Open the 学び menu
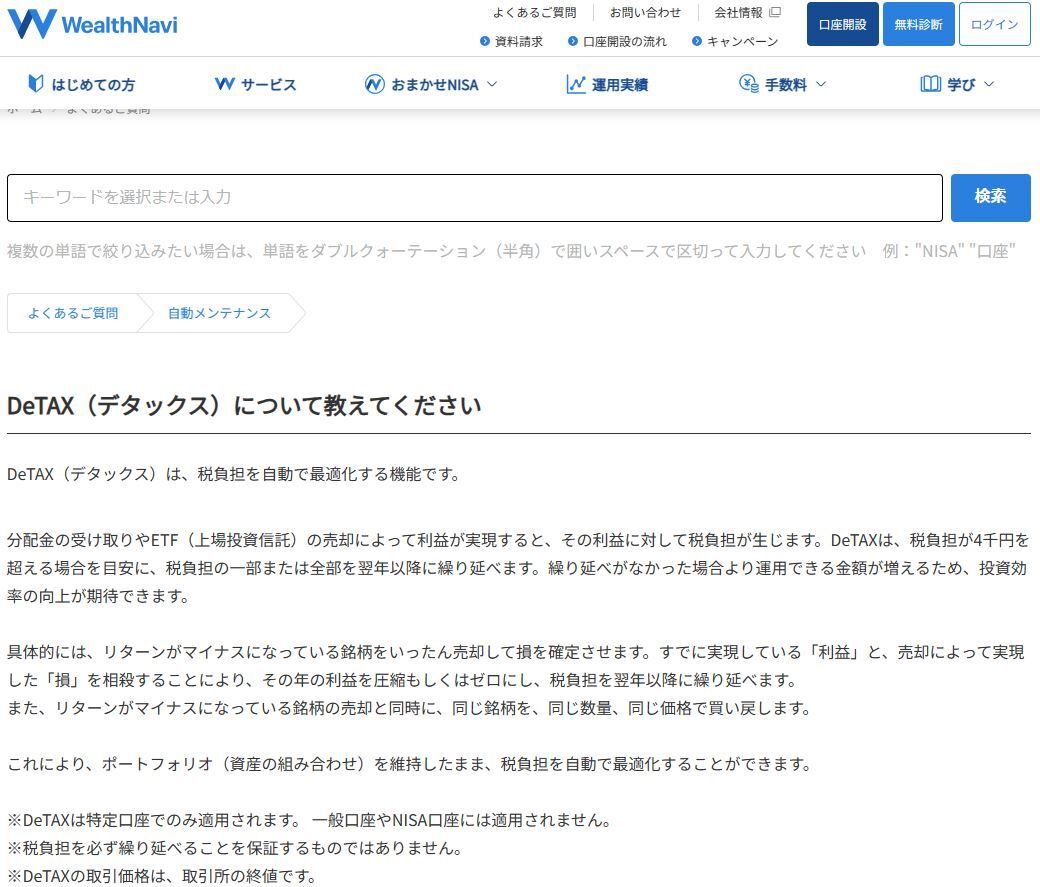Image resolution: width=1040 pixels, height=887 pixels. pyautogui.click(x=957, y=84)
